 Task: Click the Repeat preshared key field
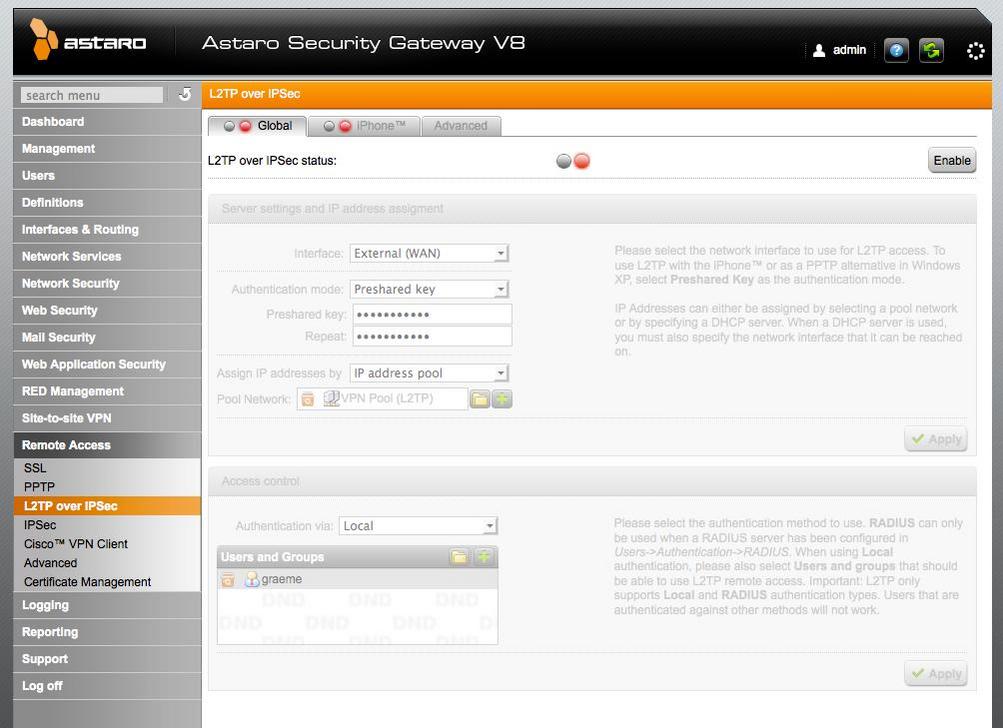[x=432, y=336]
